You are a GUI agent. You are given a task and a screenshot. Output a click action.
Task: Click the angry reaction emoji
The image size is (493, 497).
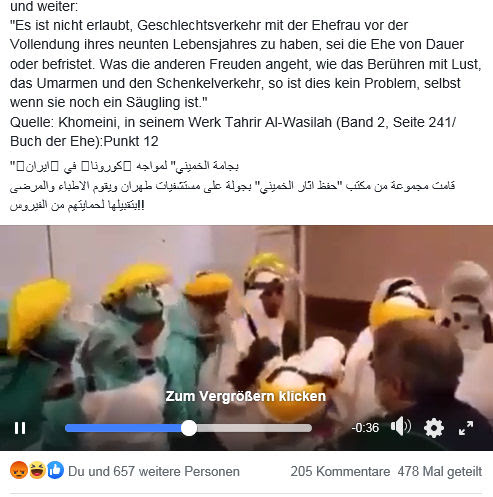(19, 470)
